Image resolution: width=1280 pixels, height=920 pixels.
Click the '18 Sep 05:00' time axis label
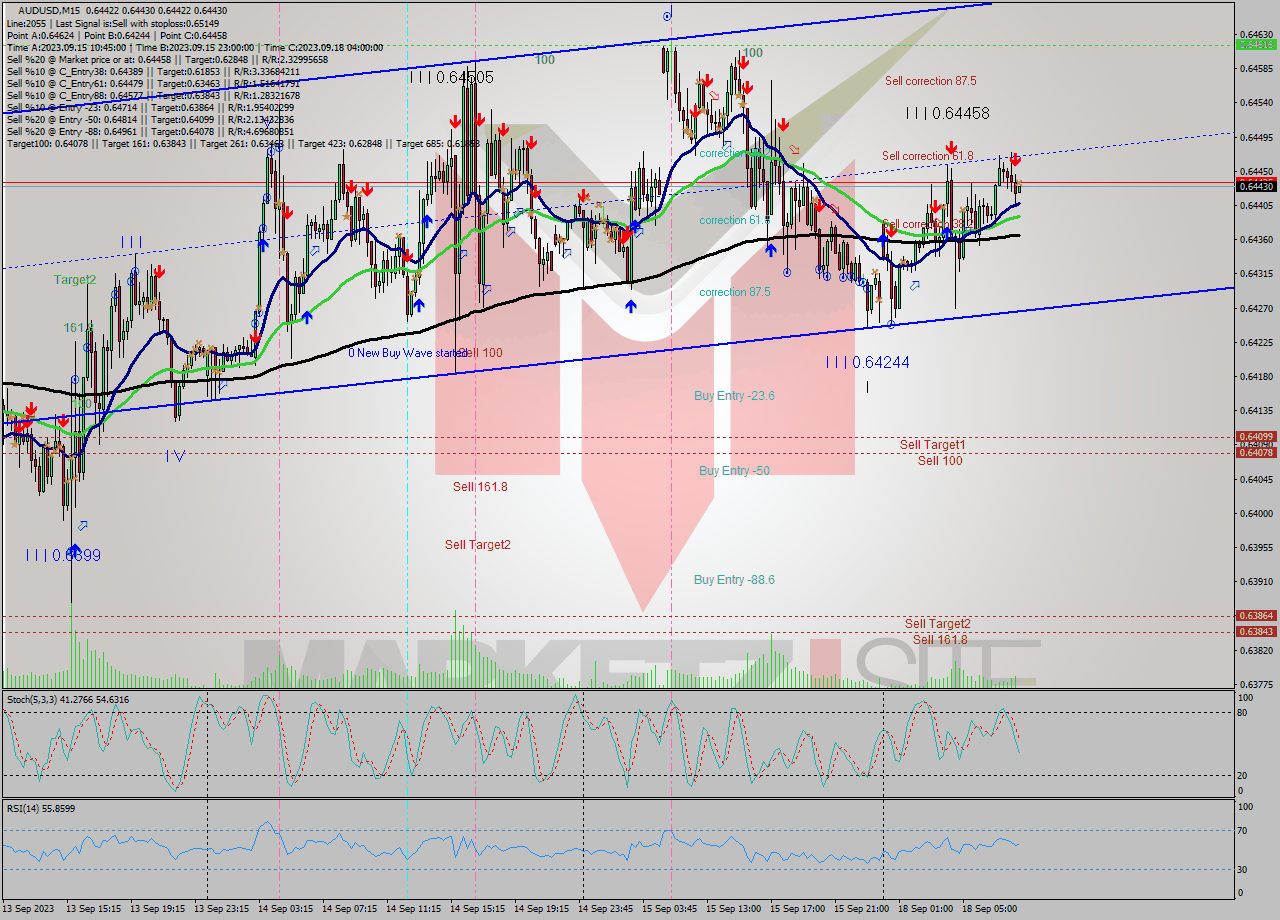tap(989, 909)
